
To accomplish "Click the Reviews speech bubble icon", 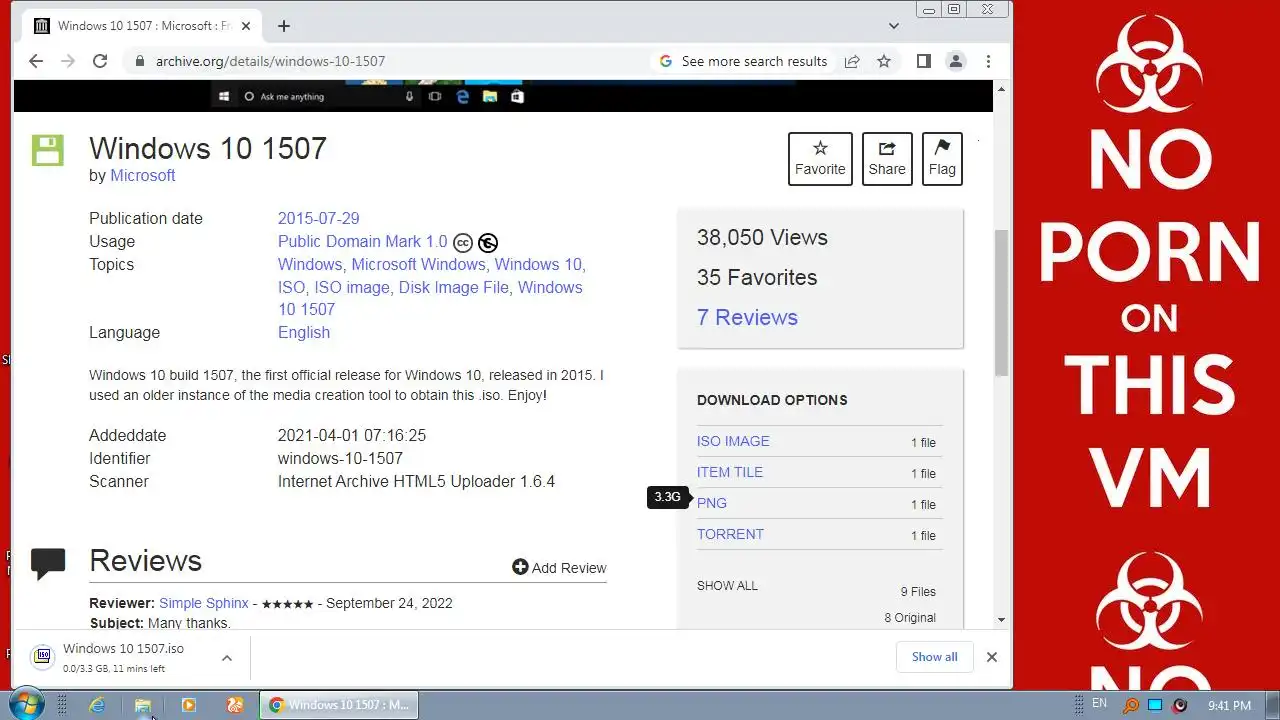I will click(x=48, y=564).
